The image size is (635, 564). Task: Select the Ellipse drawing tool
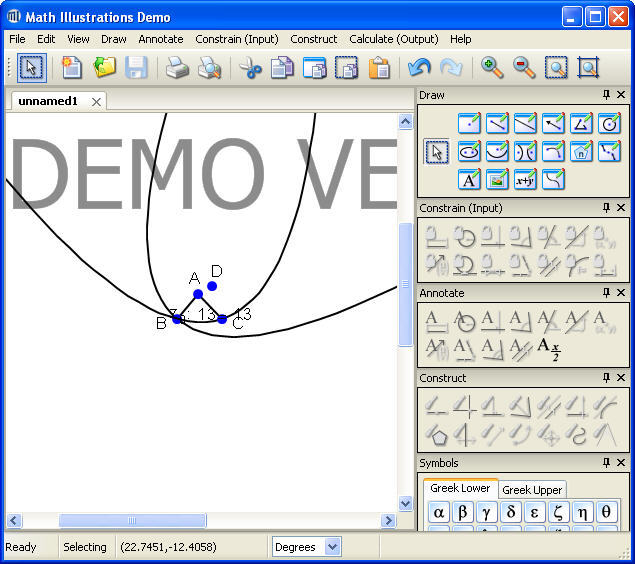[x=469, y=151]
